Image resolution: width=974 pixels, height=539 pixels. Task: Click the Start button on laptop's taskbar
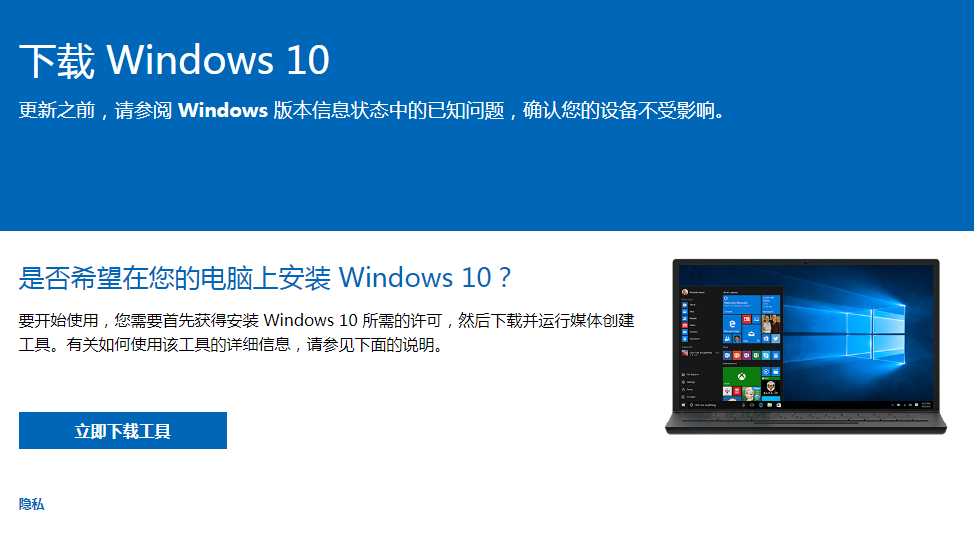pos(683,405)
